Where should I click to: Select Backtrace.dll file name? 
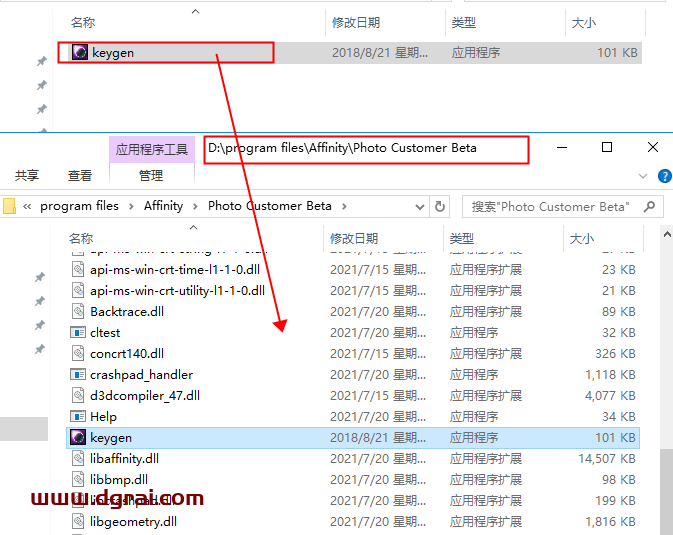(x=127, y=312)
